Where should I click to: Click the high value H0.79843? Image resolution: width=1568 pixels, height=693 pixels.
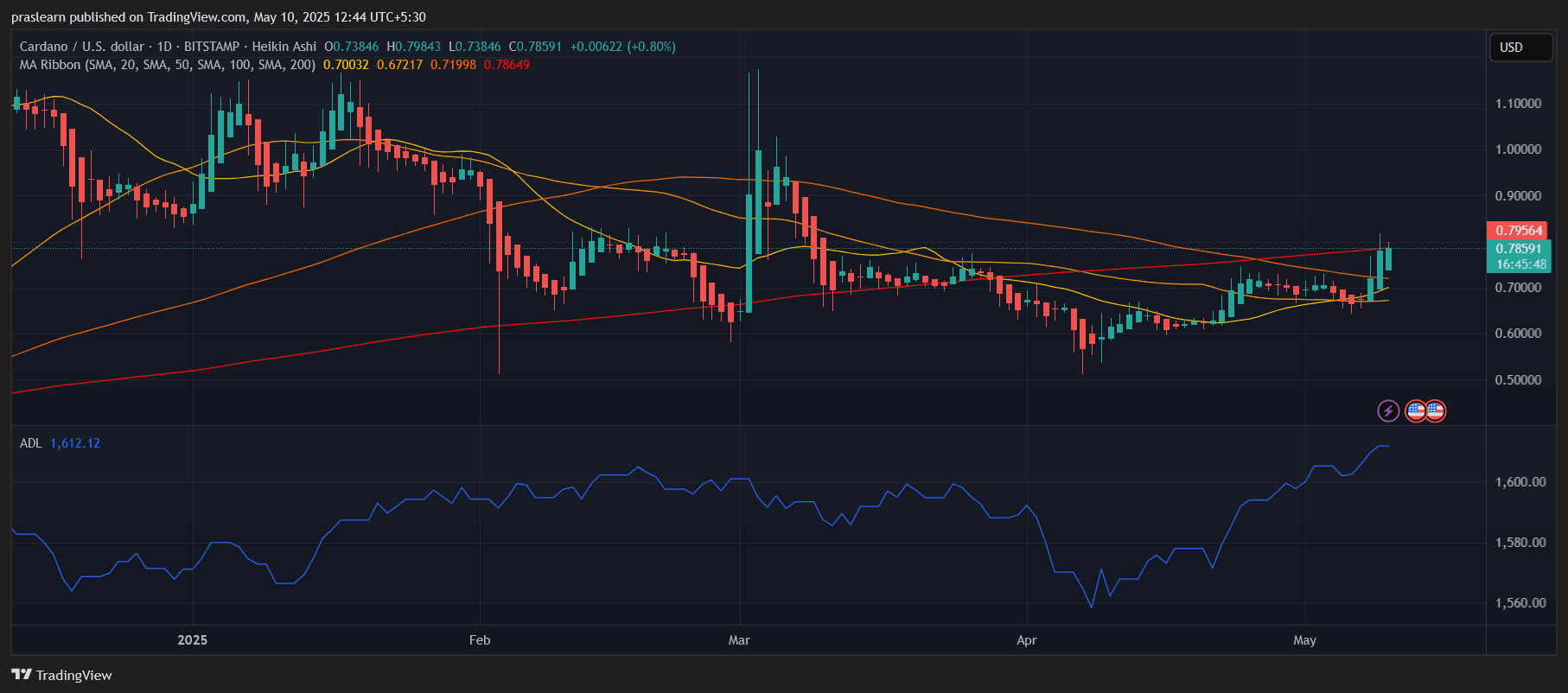413,47
